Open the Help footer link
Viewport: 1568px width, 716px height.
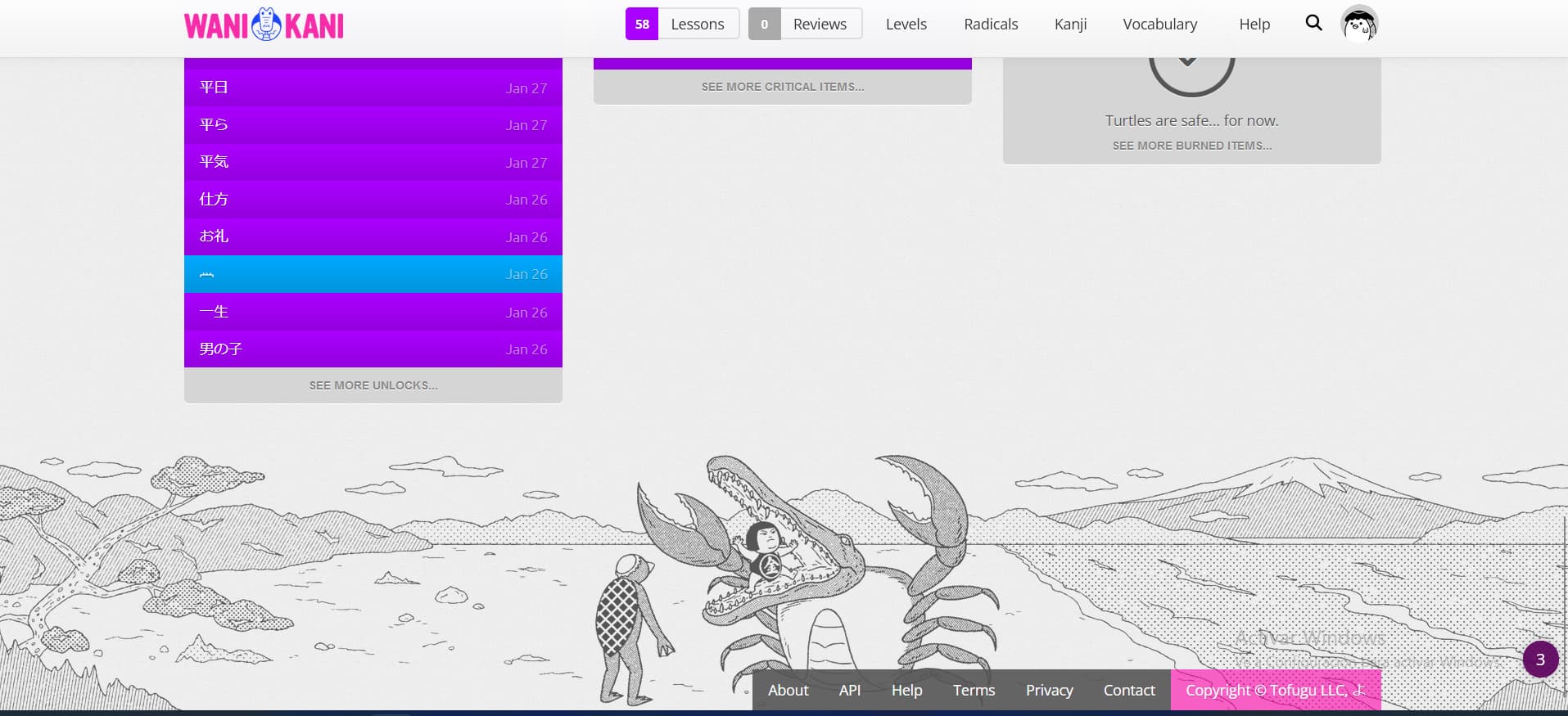click(906, 690)
